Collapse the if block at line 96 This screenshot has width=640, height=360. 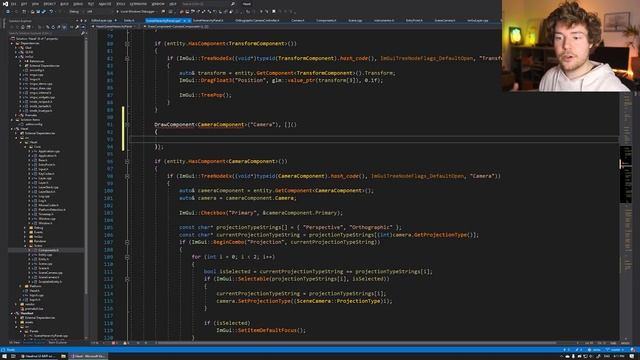tap(127, 161)
